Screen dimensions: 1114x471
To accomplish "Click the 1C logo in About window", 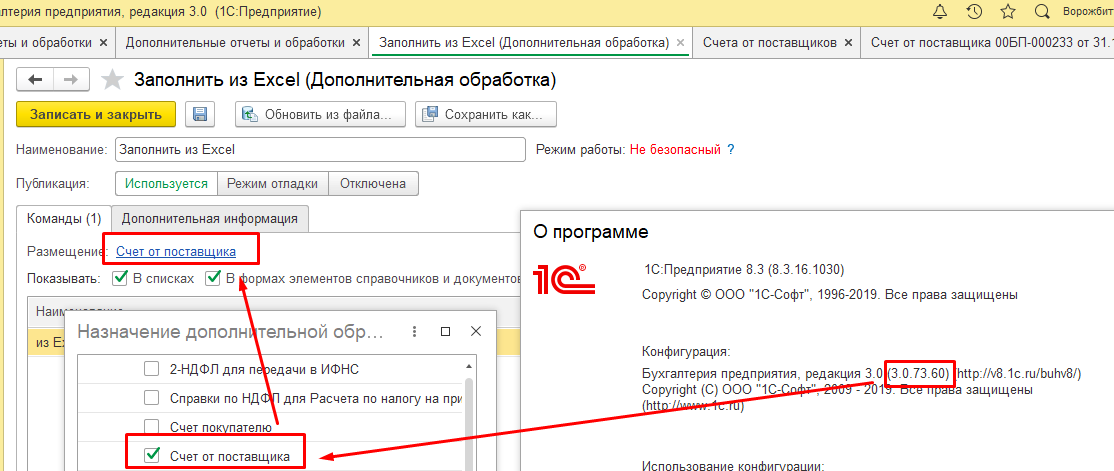I will coord(564,279).
